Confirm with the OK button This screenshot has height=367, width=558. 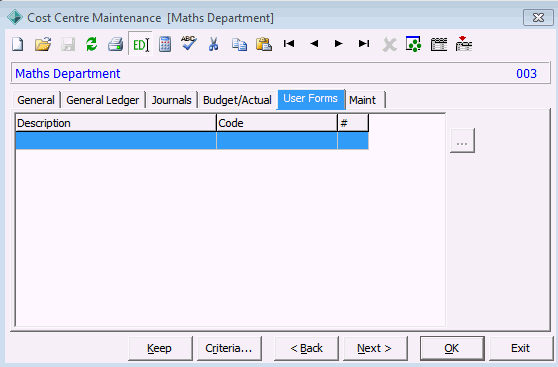(452, 348)
